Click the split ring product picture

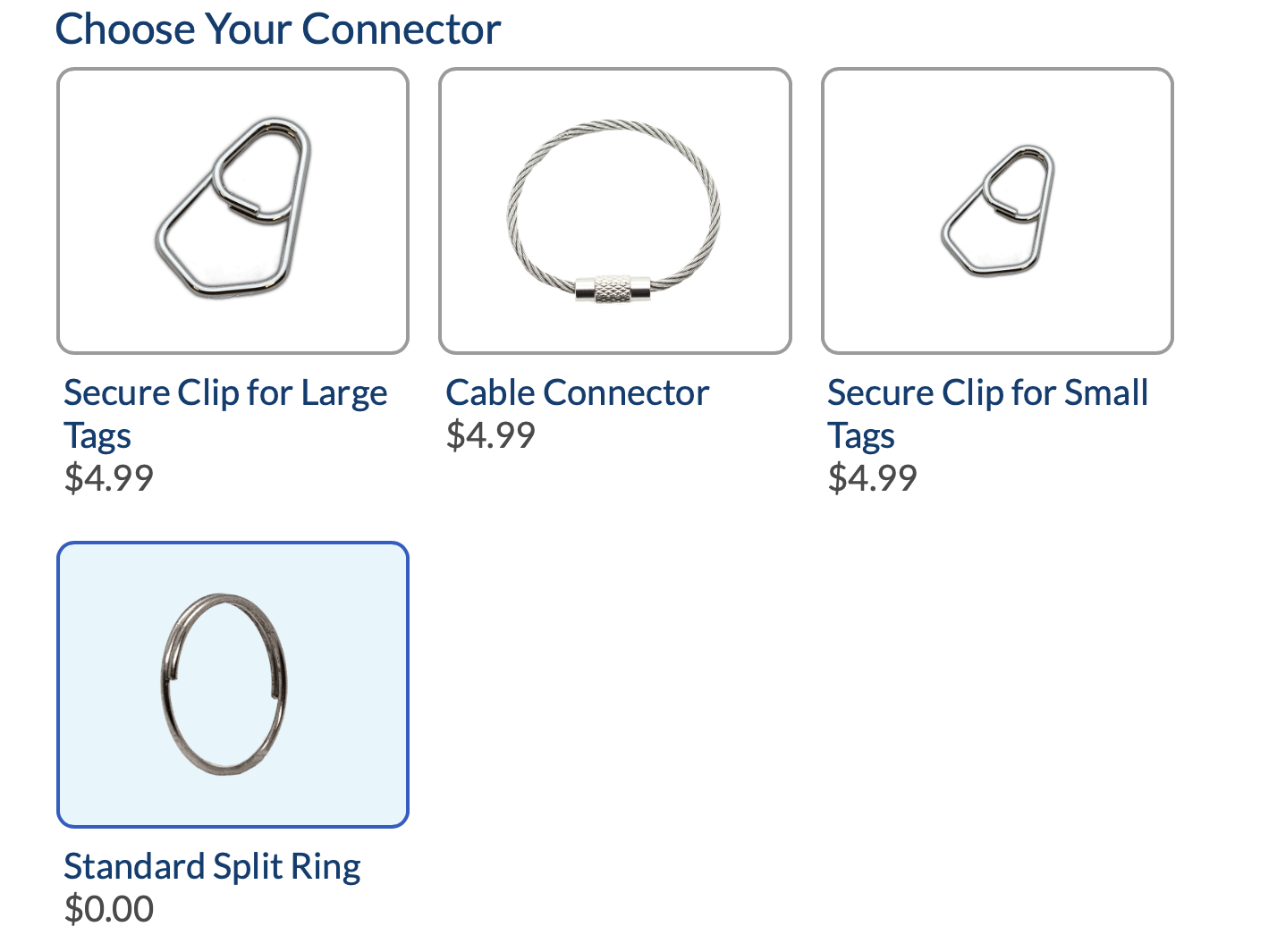point(224,684)
